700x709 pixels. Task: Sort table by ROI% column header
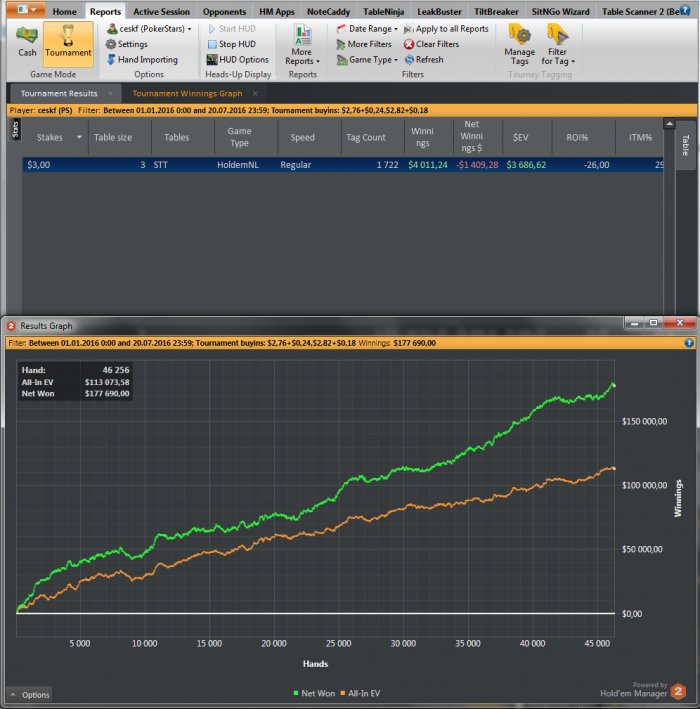(x=577, y=137)
